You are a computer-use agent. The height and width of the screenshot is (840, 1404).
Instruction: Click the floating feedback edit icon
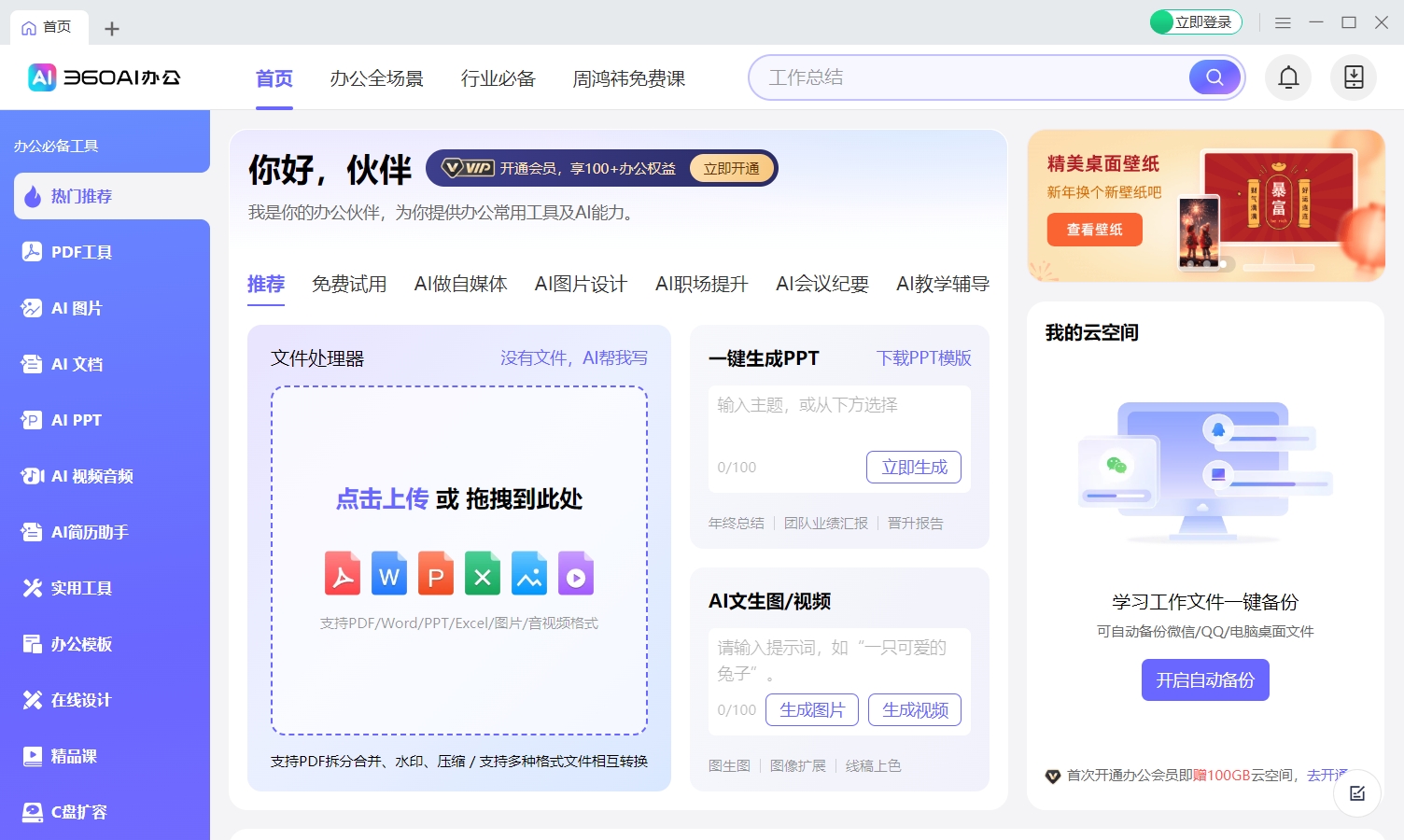(x=1357, y=793)
